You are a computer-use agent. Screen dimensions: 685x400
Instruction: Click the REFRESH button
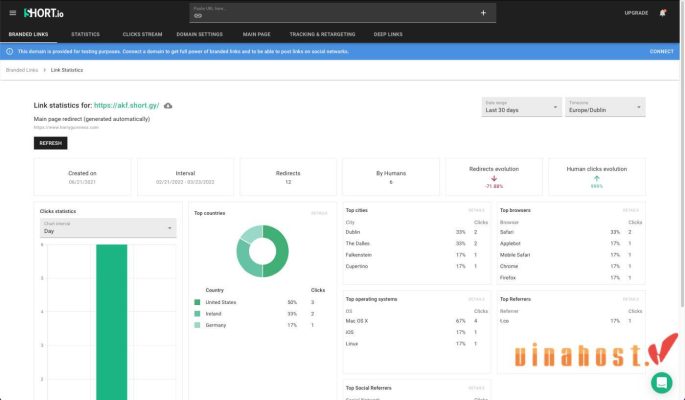point(51,143)
